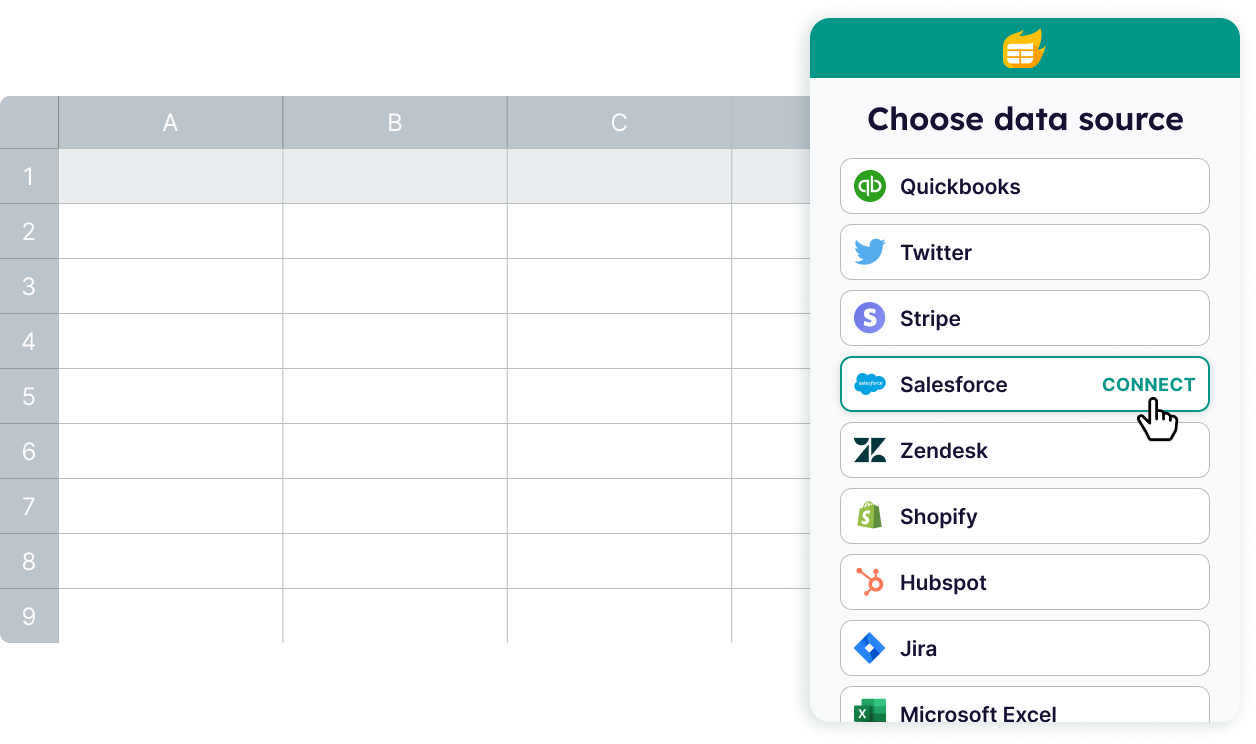This screenshot has height=744, width=1256.
Task: Click the Zendesk logo icon
Action: point(870,450)
